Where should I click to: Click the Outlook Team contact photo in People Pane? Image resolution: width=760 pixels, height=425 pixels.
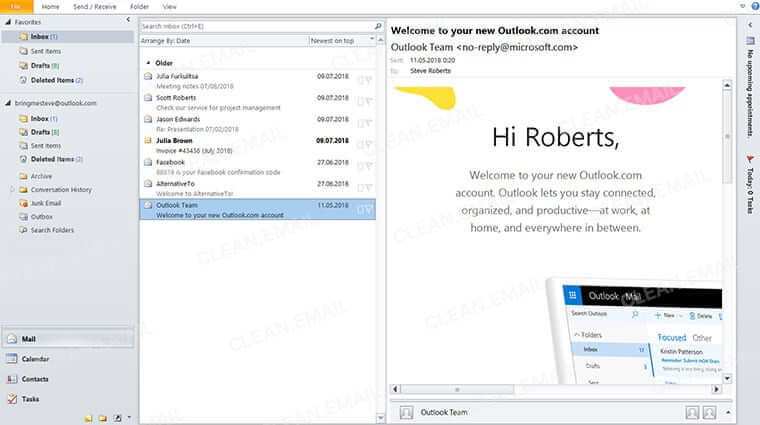pyautogui.click(x=406, y=412)
